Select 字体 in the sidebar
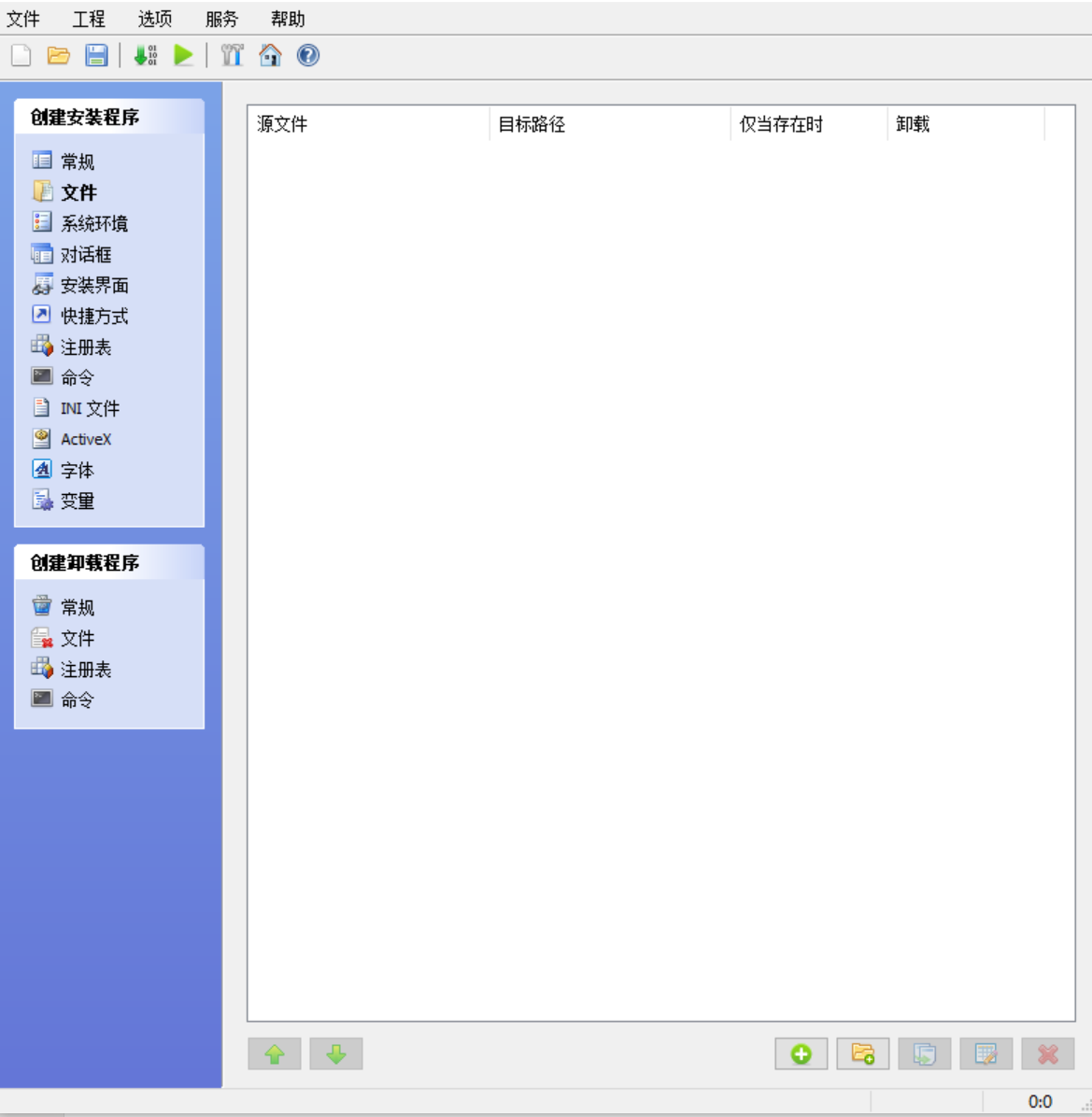This screenshot has height=1117, width=1092. pyautogui.click(x=63, y=470)
